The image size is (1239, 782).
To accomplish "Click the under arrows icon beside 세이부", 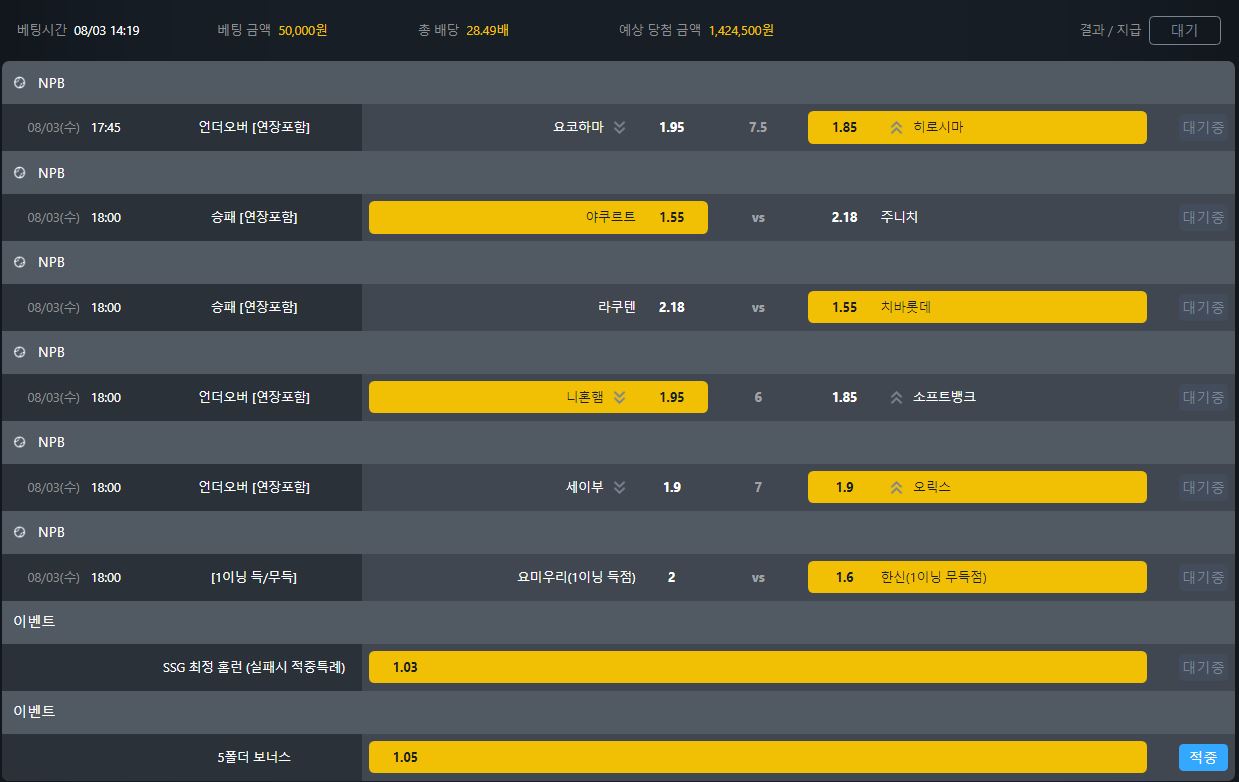I will [619, 487].
